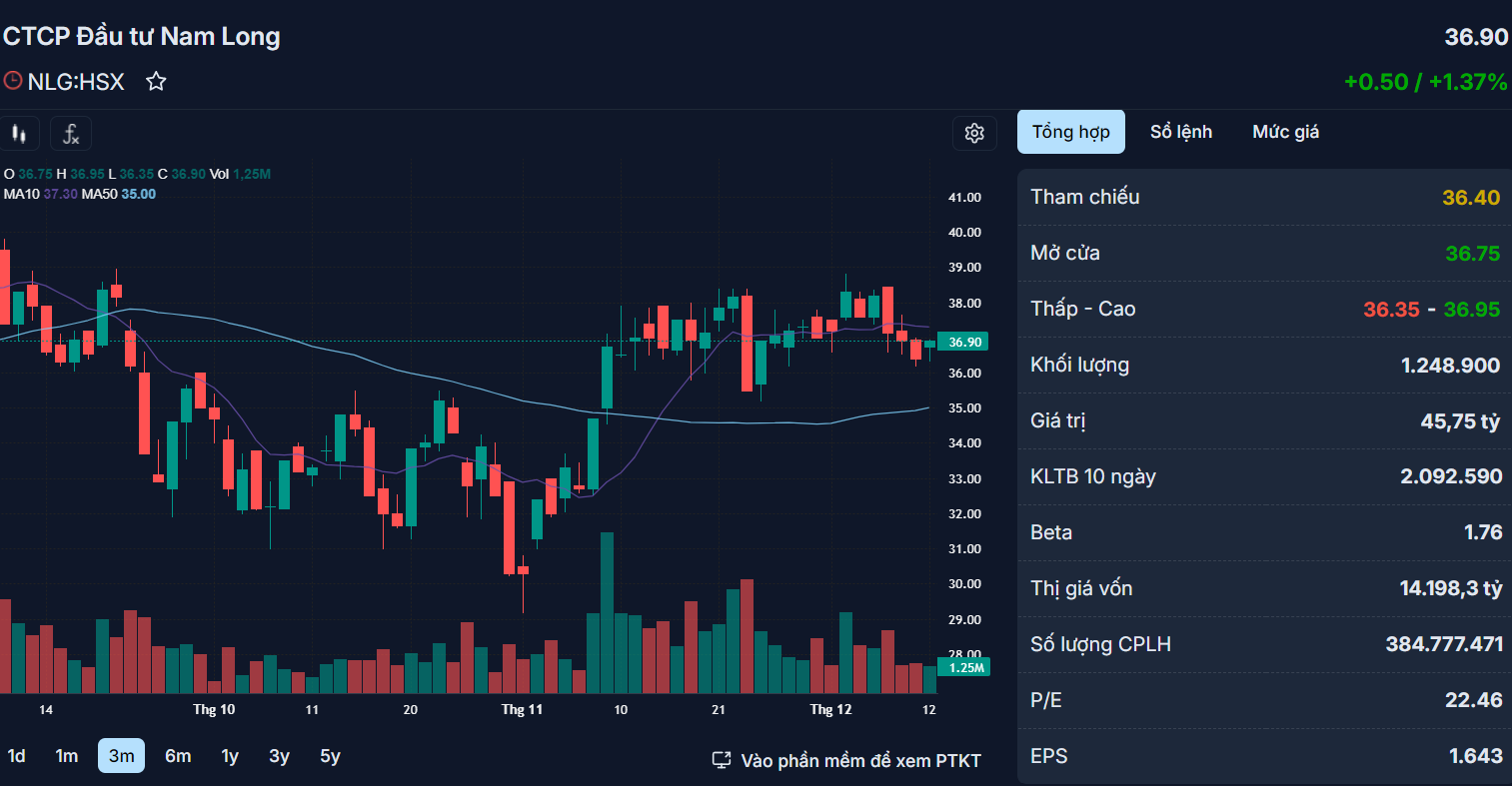This screenshot has width=1512, height=786.
Task: Select the 3y timeframe
Action: coord(280,756)
